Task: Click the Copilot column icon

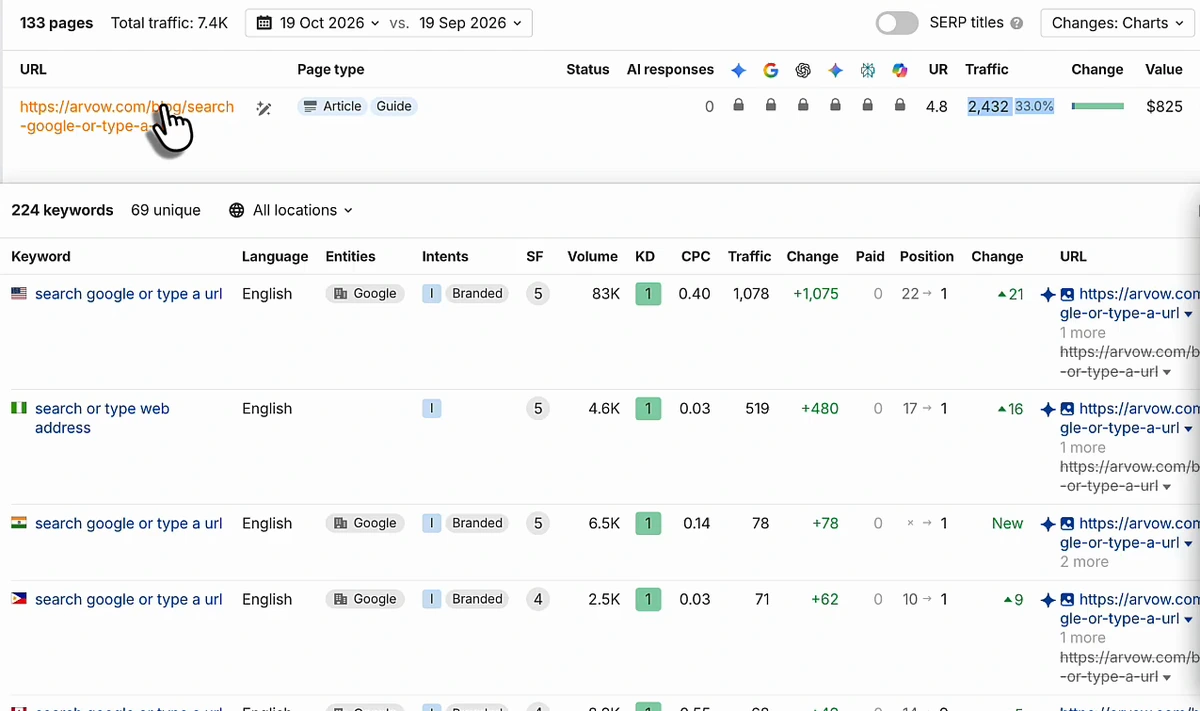Action: [900, 70]
